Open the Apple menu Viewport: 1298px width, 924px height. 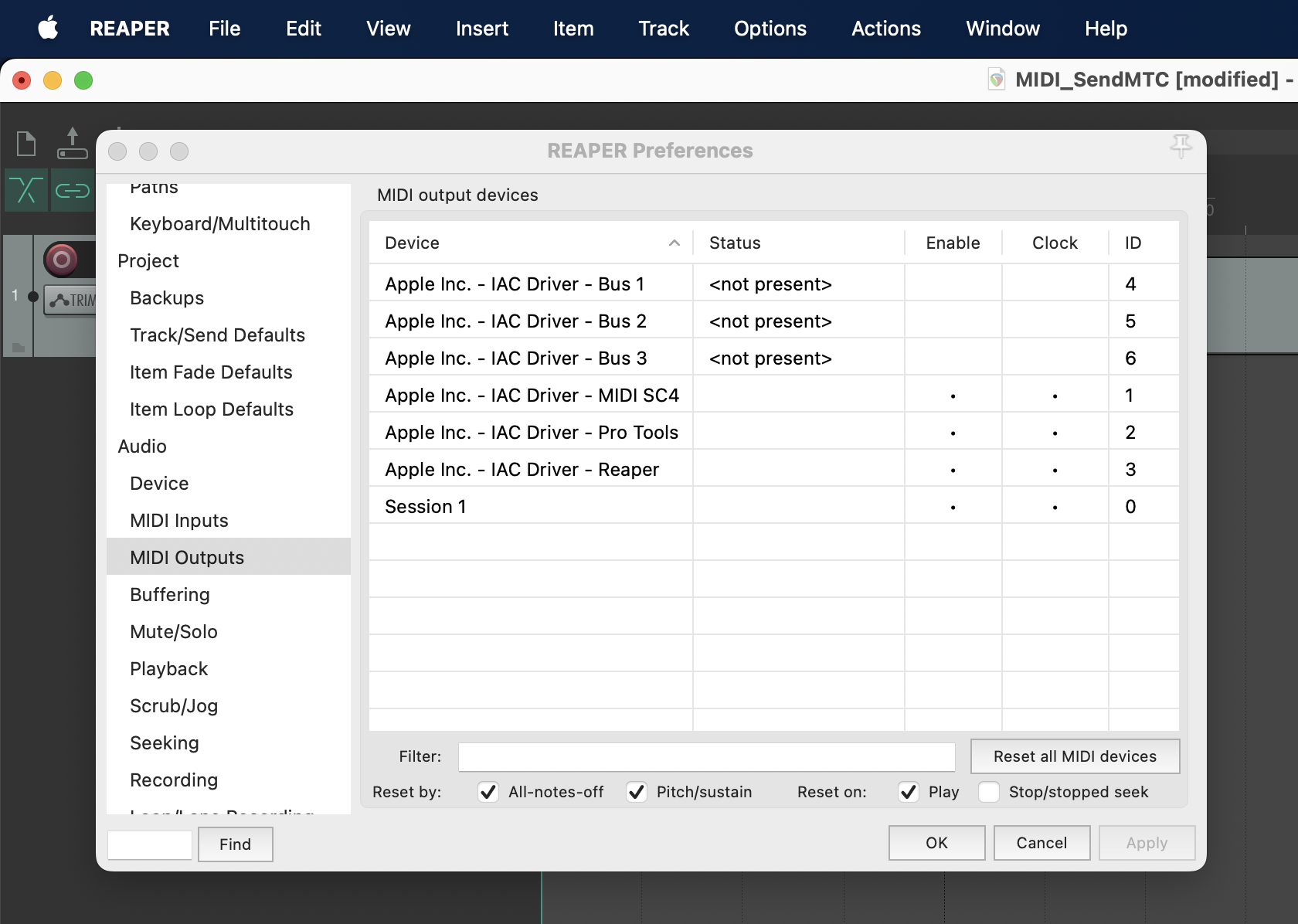pos(48,29)
